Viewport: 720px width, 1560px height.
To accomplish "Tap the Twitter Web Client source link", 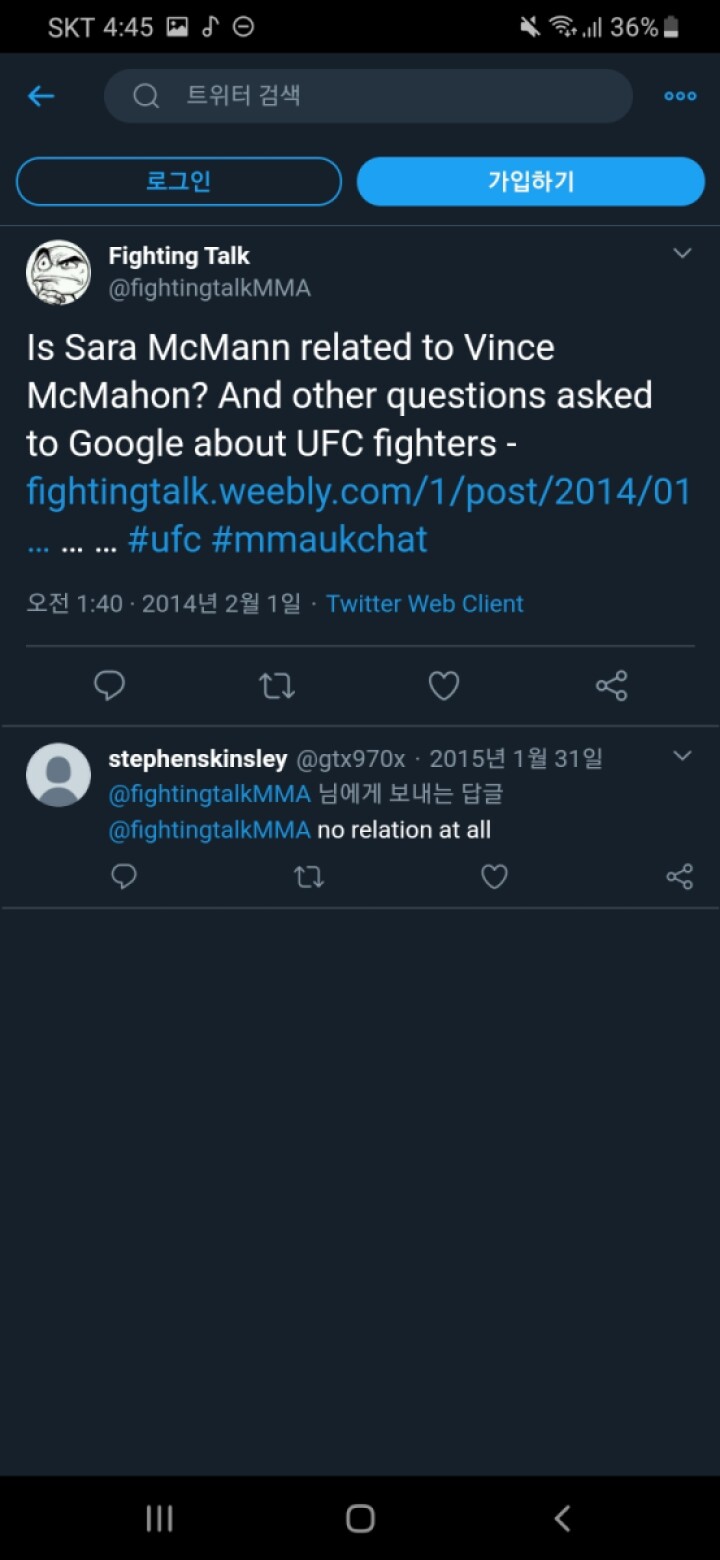I will point(424,603).
